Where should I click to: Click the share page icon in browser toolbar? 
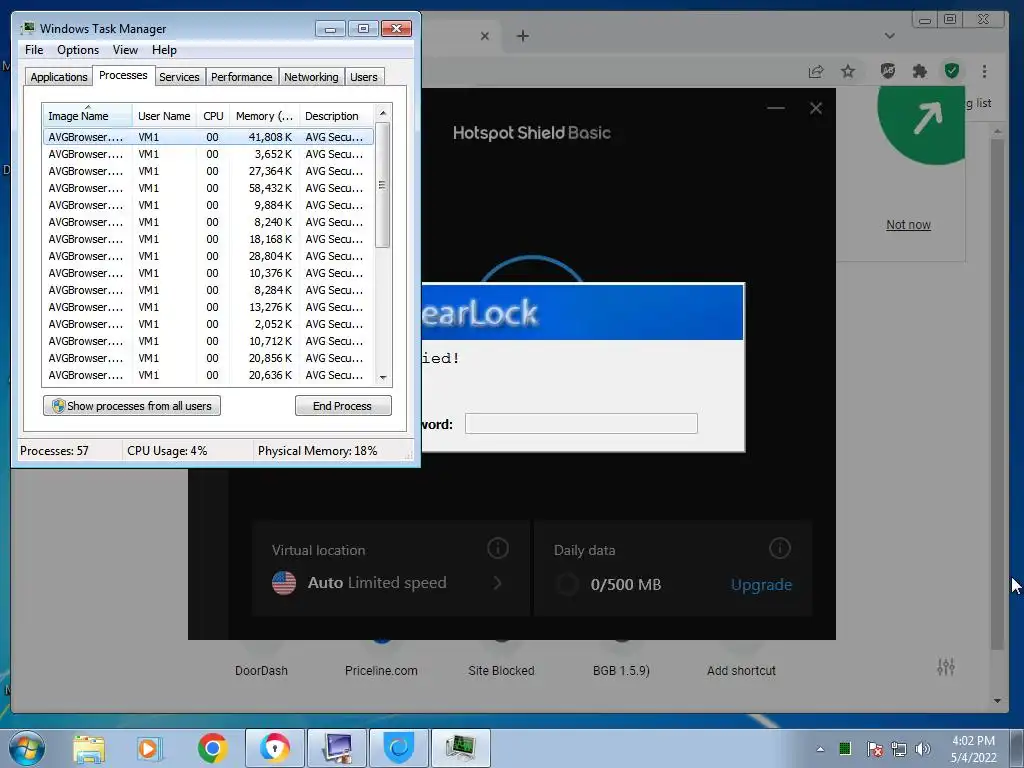[816, 71]
